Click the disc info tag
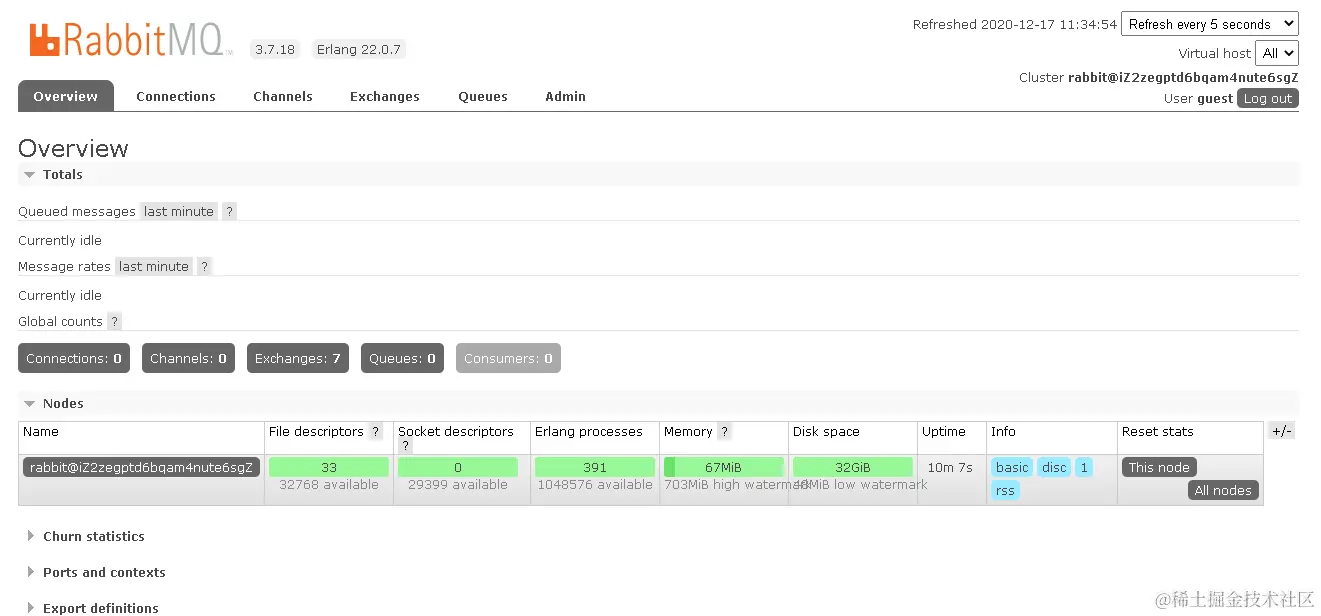Viewport: 1321px width, 616px height. point(1054,467)
